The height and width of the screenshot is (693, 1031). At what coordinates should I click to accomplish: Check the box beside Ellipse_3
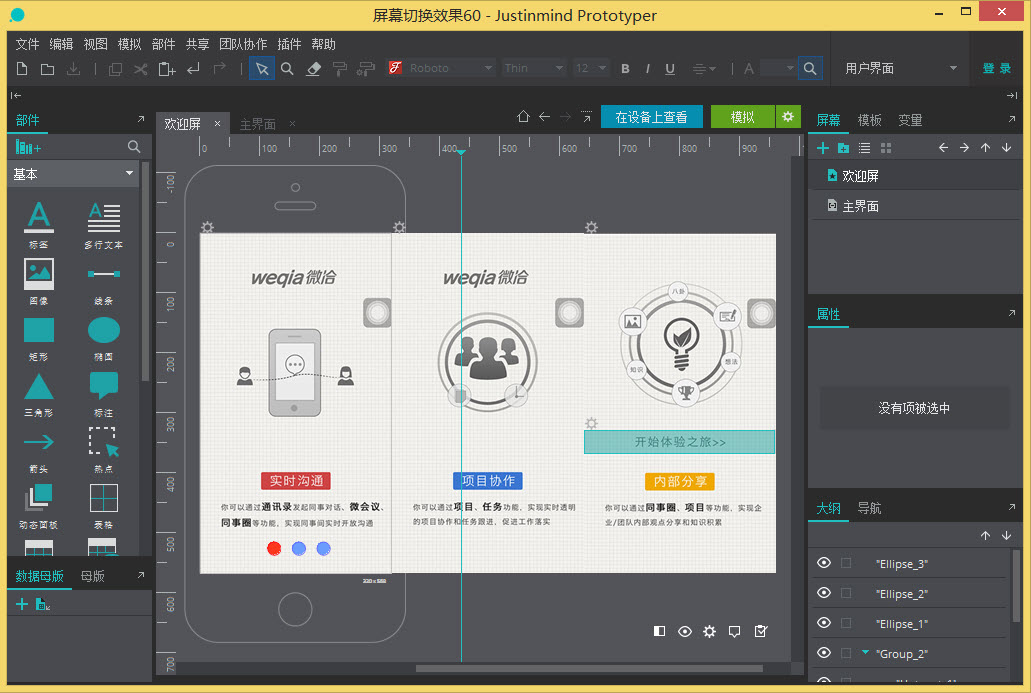(x=846, y=563)
